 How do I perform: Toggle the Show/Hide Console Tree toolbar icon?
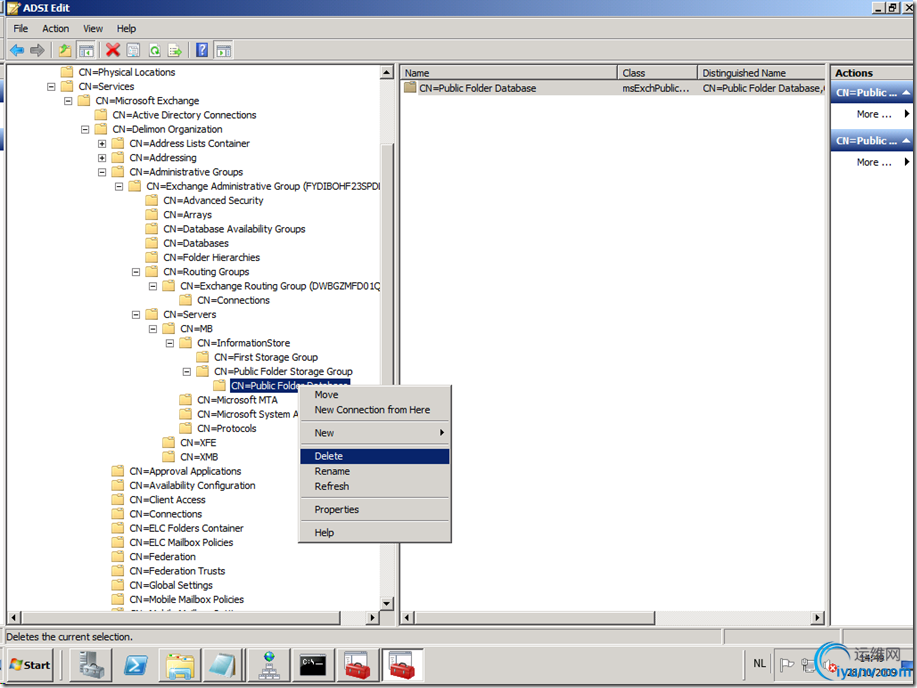click(86, 50)
